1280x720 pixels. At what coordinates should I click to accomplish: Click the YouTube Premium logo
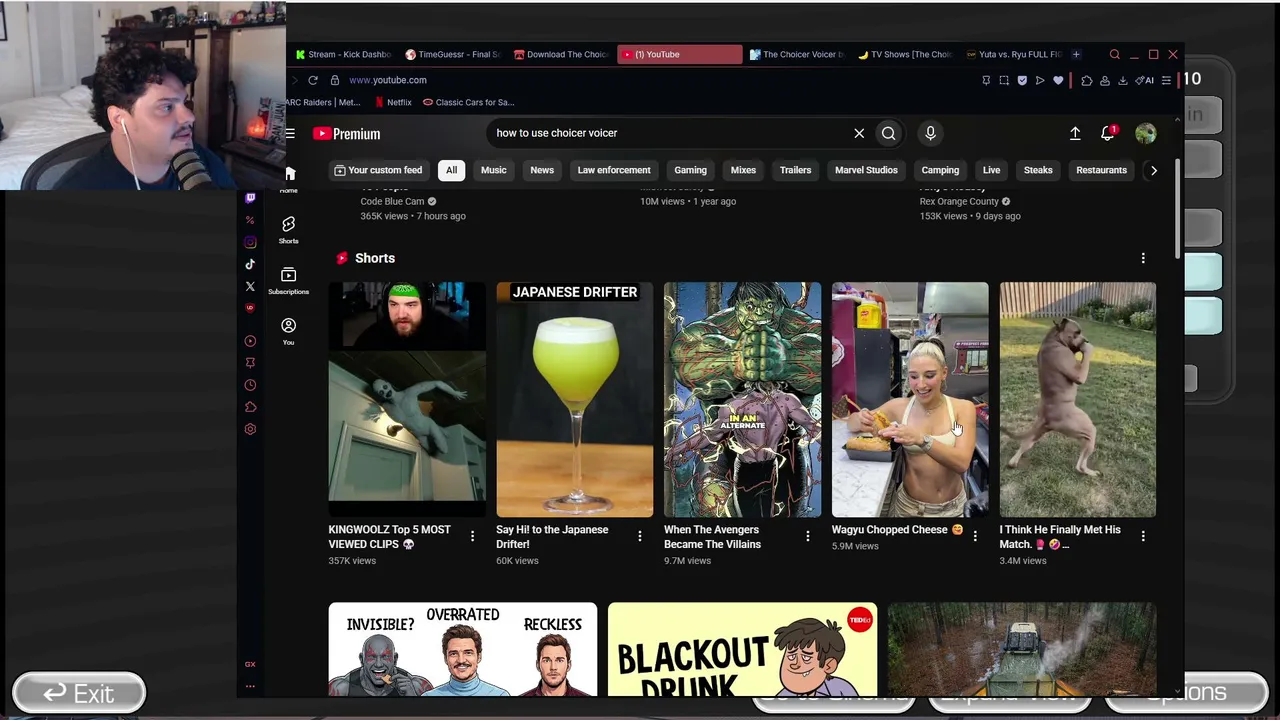(346, 134)
